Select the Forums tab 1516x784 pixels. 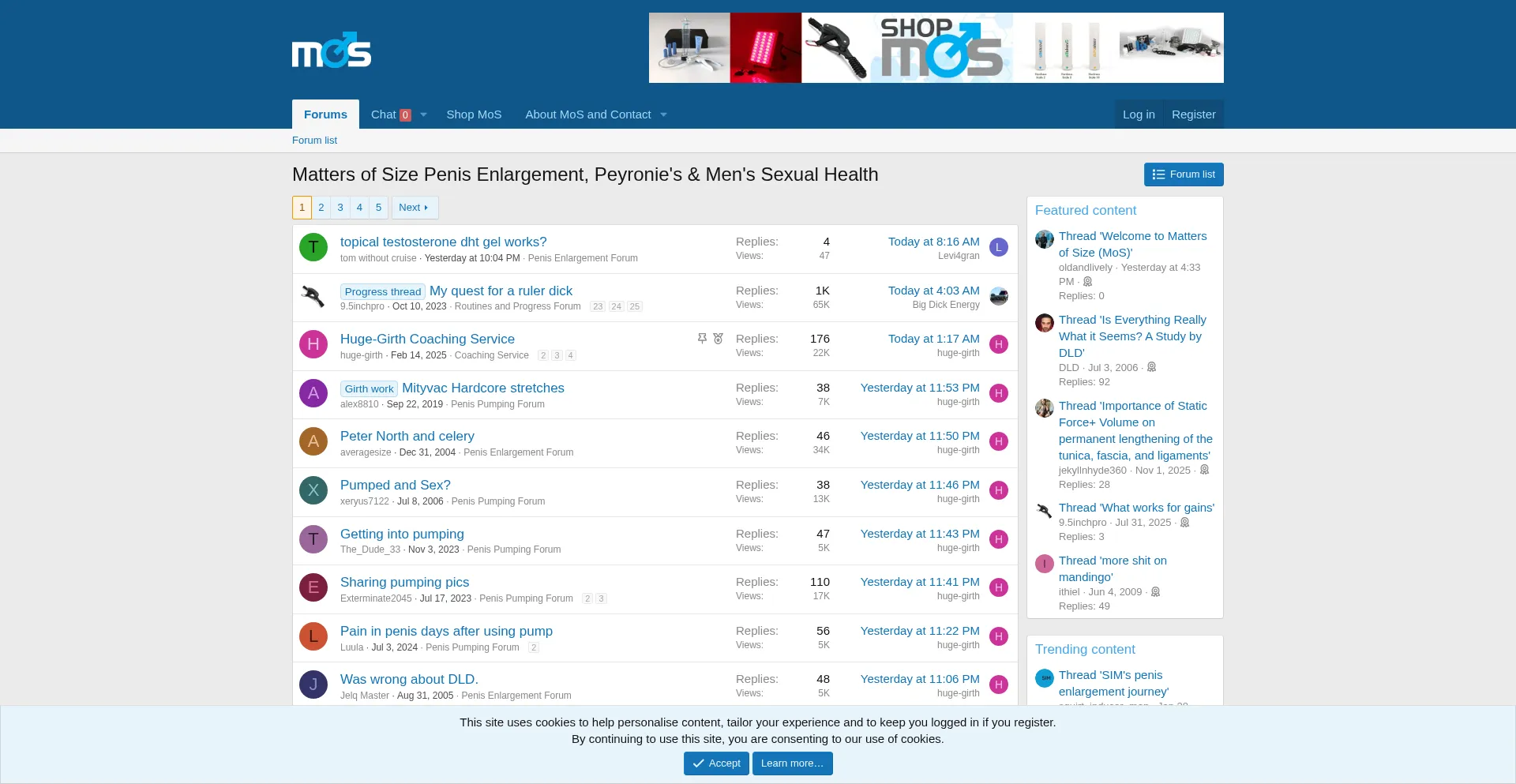click(x=325, y=114)
